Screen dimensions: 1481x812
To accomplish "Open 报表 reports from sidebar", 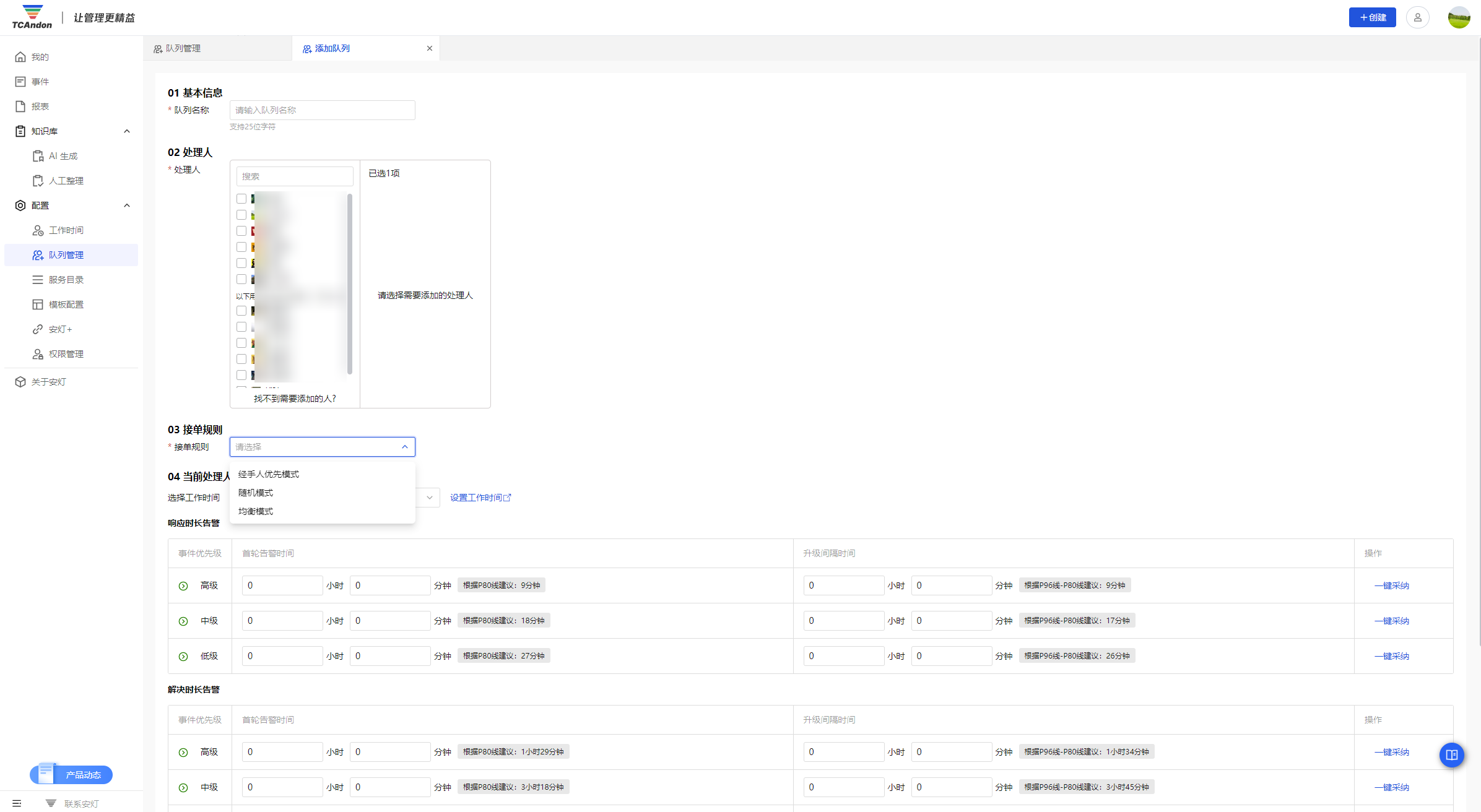I will pyautogui.click(x=40, y=106).
